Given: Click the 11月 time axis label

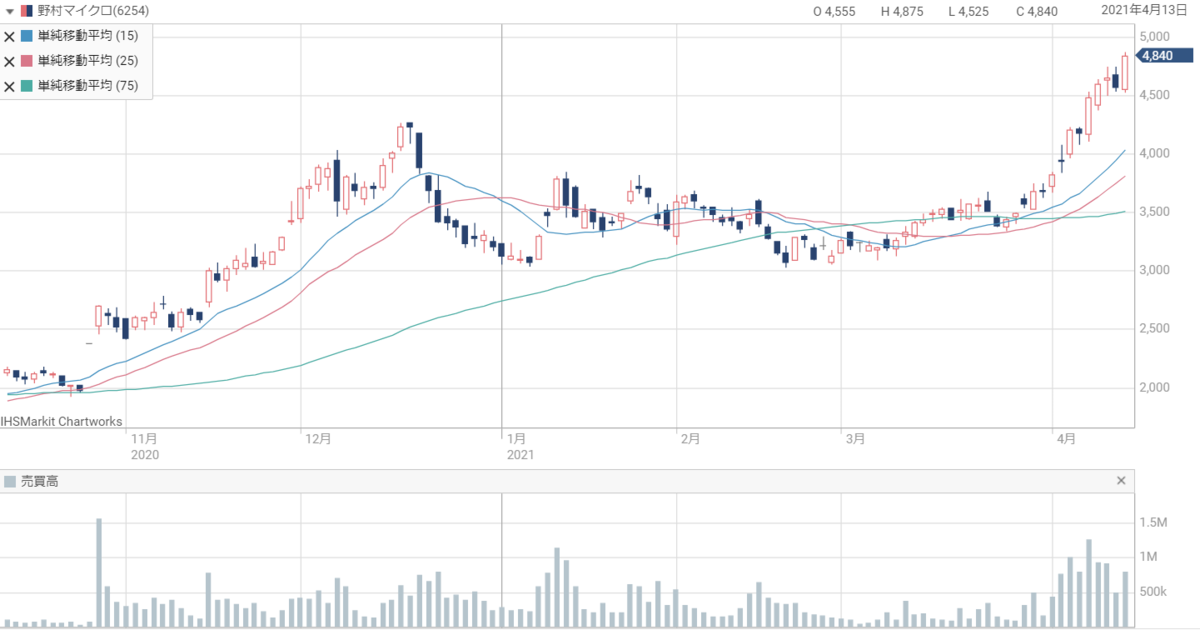Looking at the screenshot, I should (144, 438).
